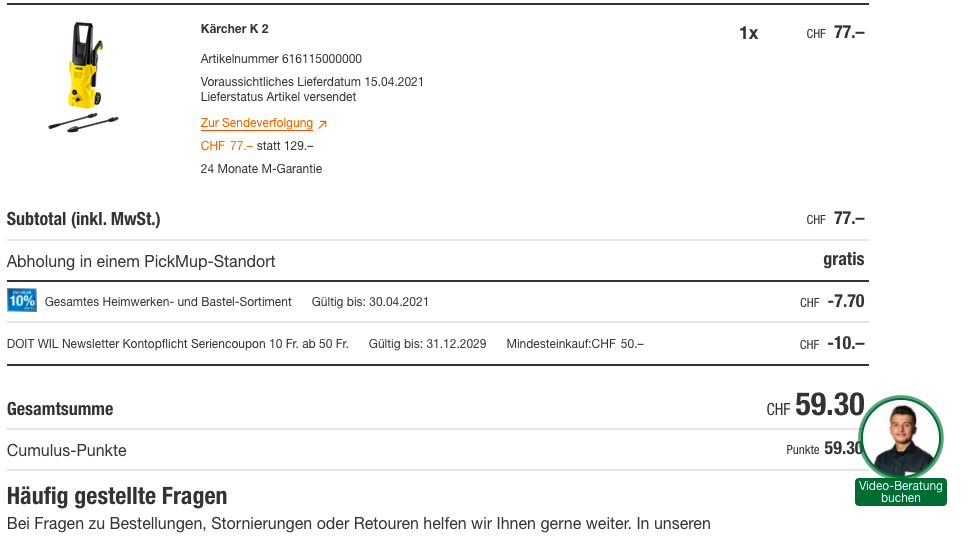Click the DOIT WIL Newsletter coupon description
Viewport: 971px width, 536px height.
[x=177, y=344]
